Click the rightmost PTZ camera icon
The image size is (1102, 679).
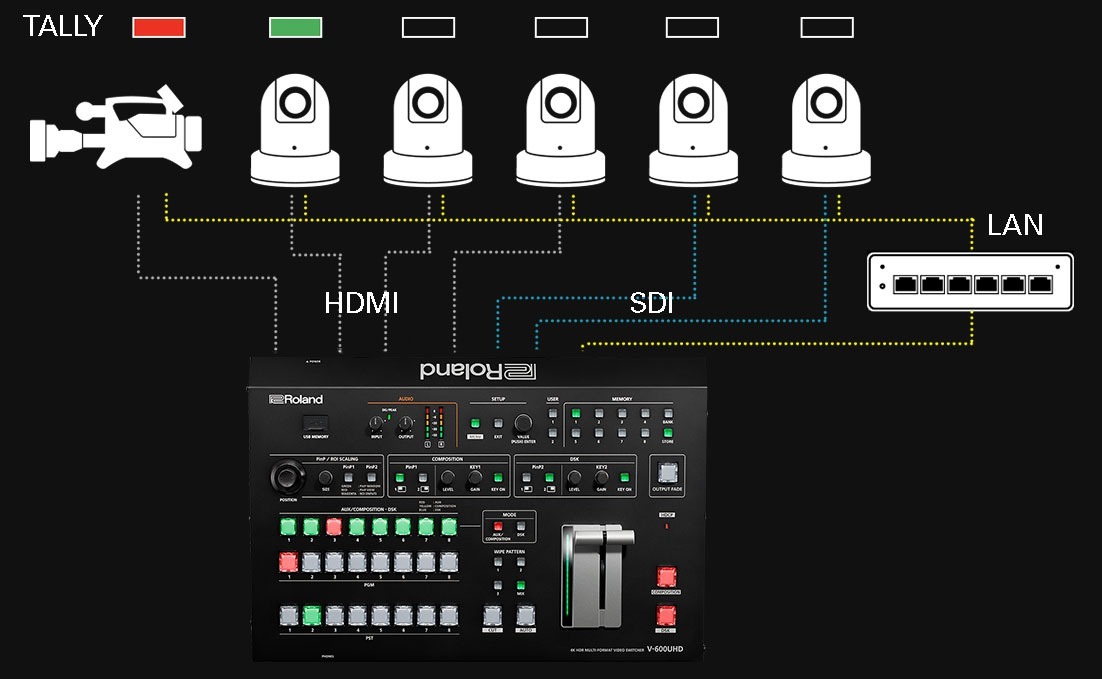click(x=827, y=130)
